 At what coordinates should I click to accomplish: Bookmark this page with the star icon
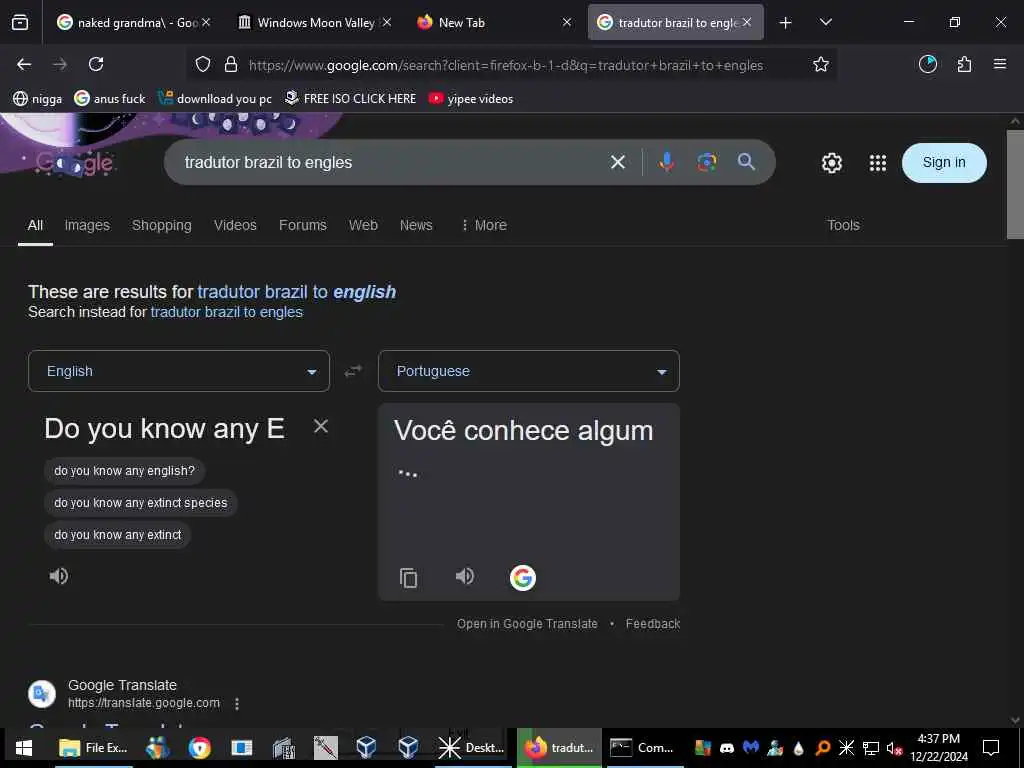821,64
